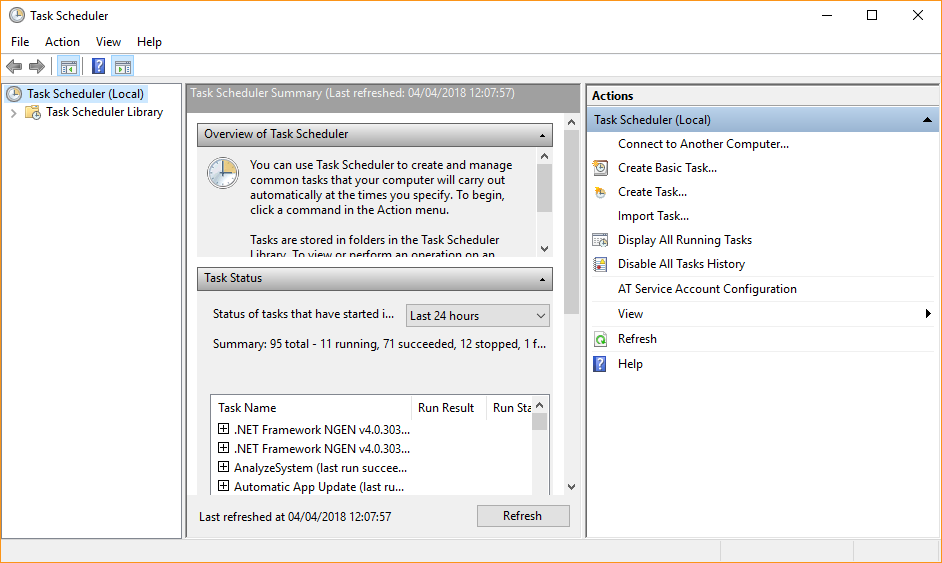Open the View submenu arrow in Actions
Image resolution: width=942 pixels, height=563 pixels.
tap(928, 314)
